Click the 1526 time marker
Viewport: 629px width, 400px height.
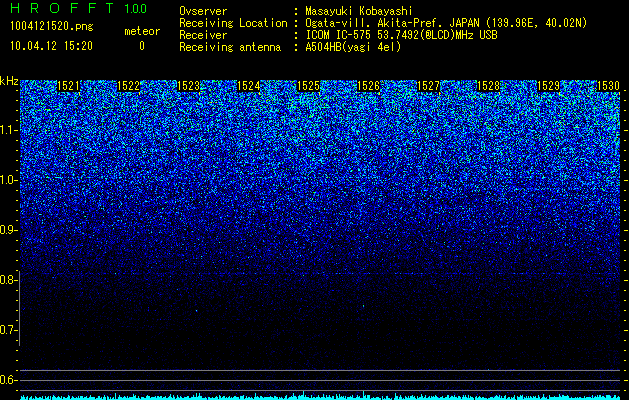point(369,86)
